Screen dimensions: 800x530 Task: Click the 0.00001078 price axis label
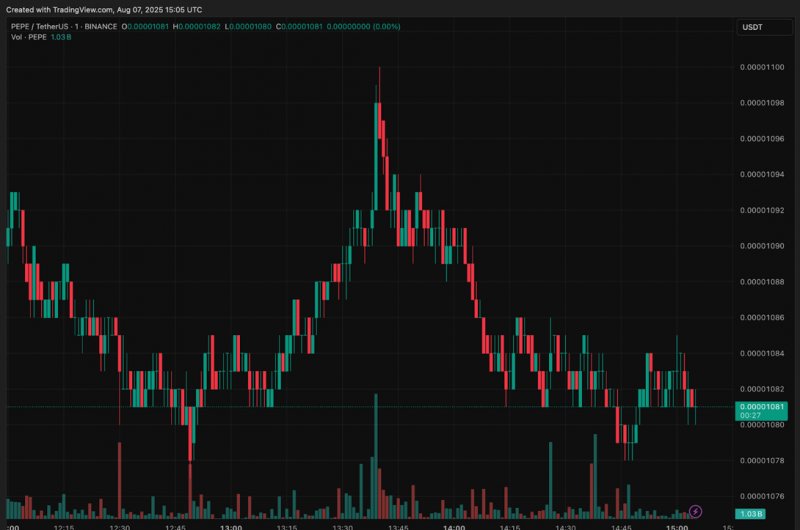click(762, 460)
